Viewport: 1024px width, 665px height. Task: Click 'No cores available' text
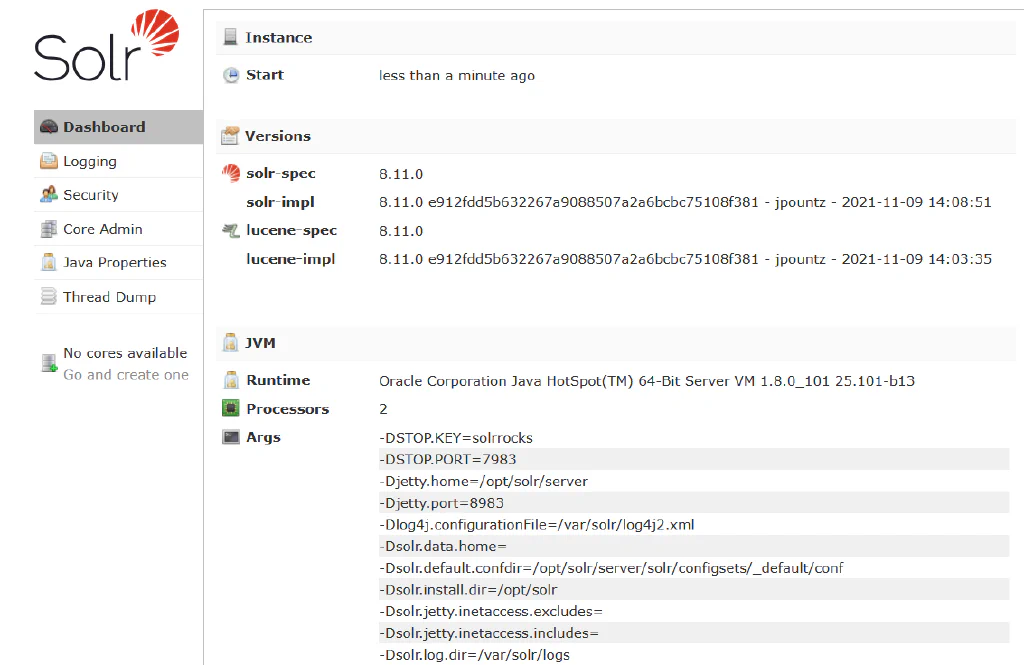pyautogui.click(x=125, y=353)
